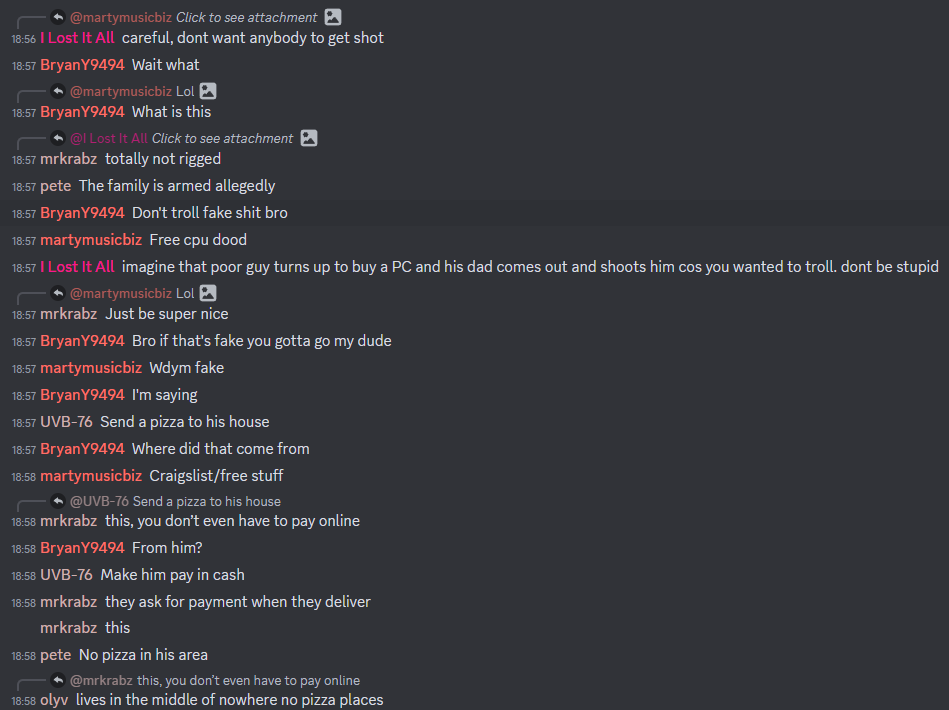949x710 pixels.
Task: Click username olyv at bottom message
Action: (x=54, y=700)
